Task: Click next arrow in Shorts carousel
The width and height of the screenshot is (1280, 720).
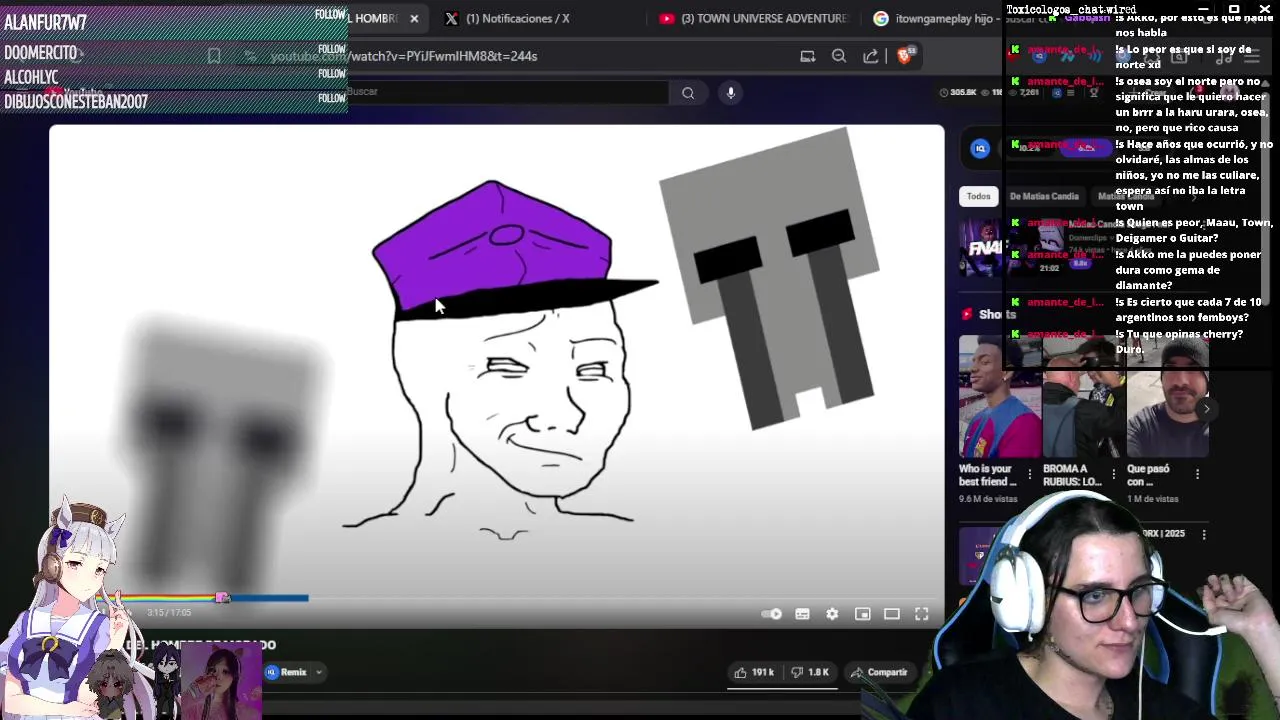Action: pos(1206,408)
